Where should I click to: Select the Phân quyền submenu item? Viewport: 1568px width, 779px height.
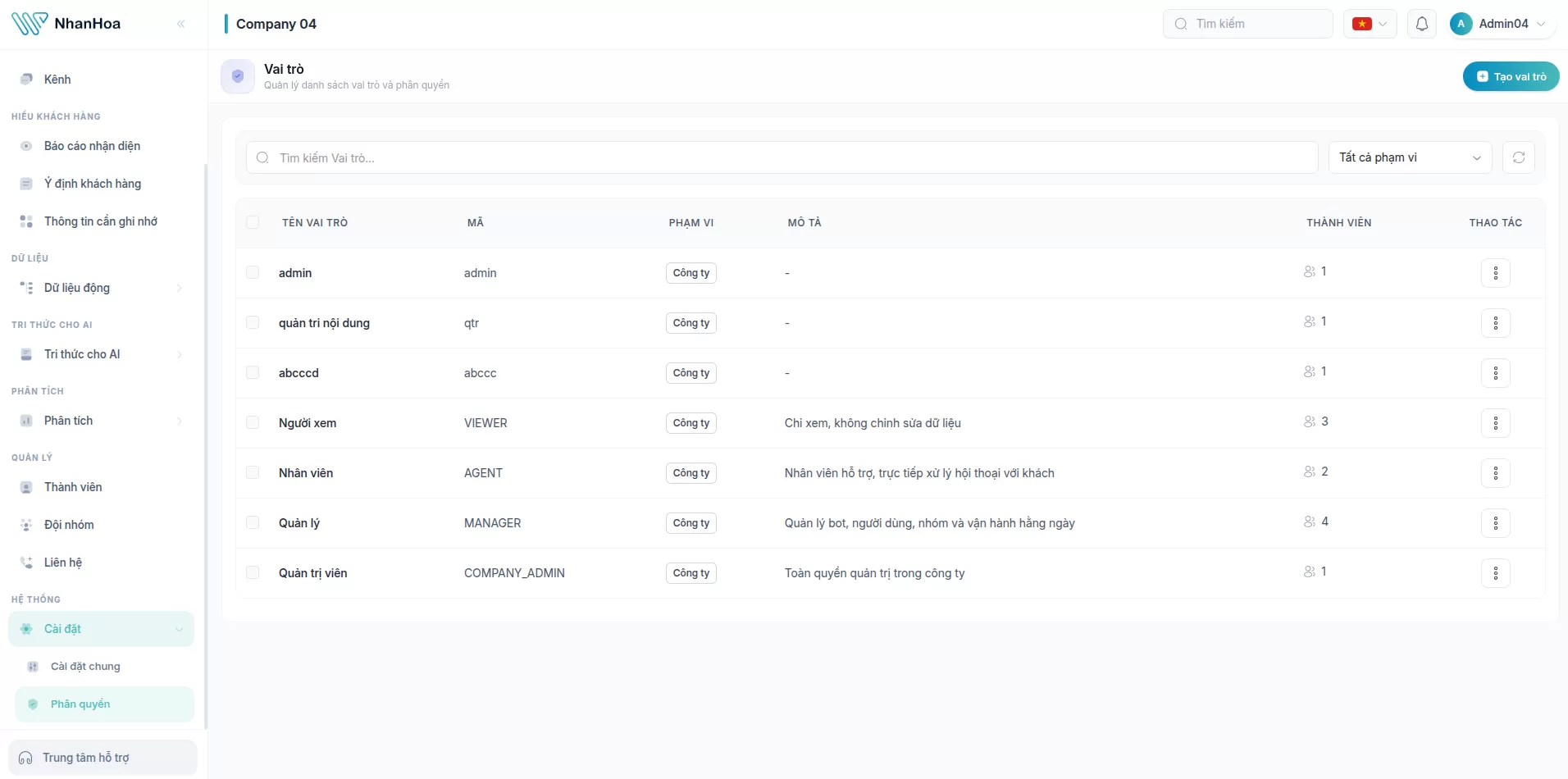(x=104, y=704)
